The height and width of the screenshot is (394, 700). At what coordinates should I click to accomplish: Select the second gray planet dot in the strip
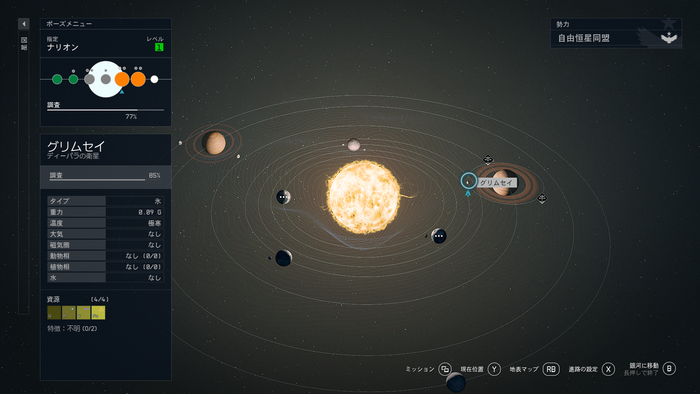(x=106, y=79)
